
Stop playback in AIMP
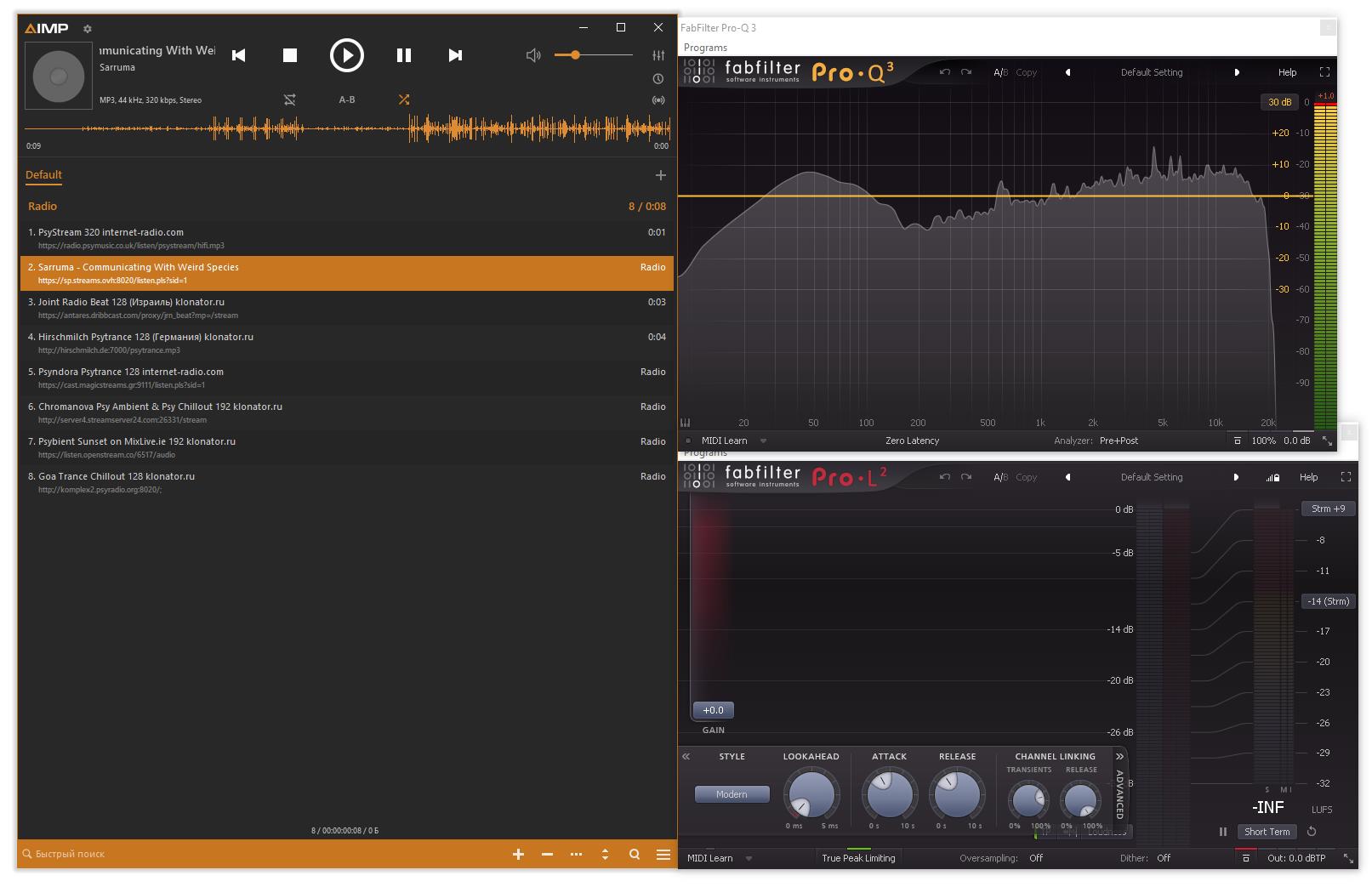coord(290,55)
